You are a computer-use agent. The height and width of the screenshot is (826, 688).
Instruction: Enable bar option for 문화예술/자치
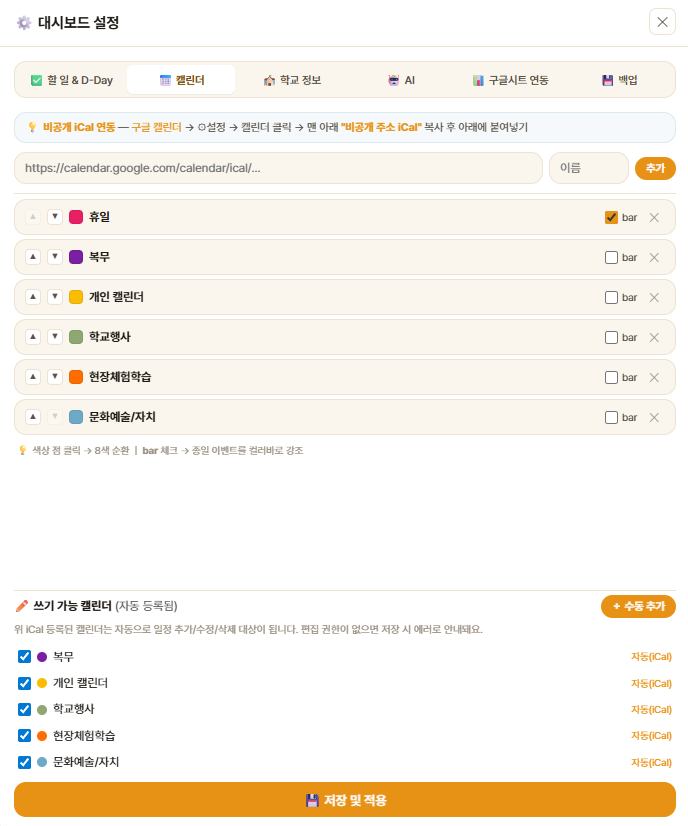coord(611,418)
